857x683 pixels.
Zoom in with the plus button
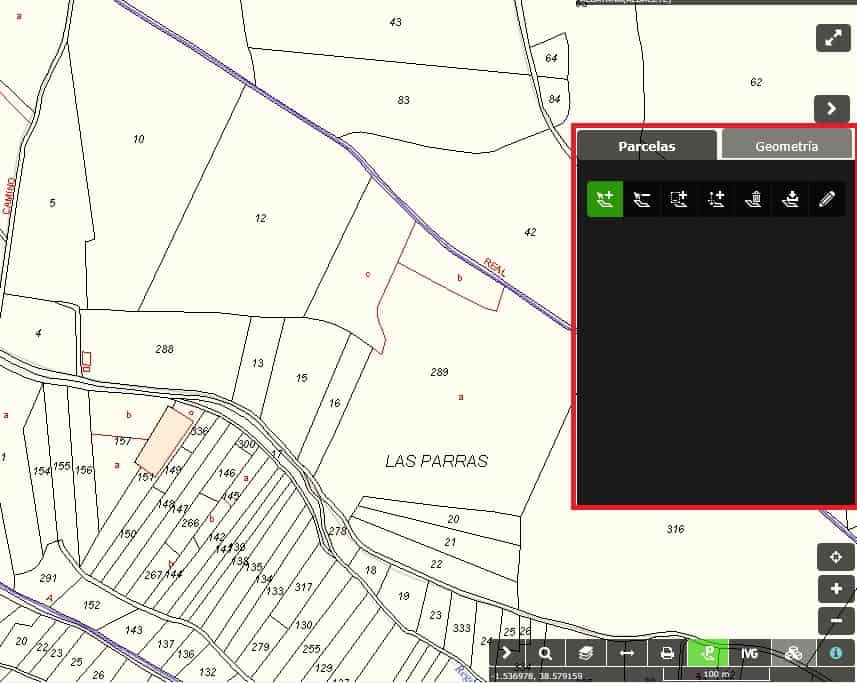[835, 589]
